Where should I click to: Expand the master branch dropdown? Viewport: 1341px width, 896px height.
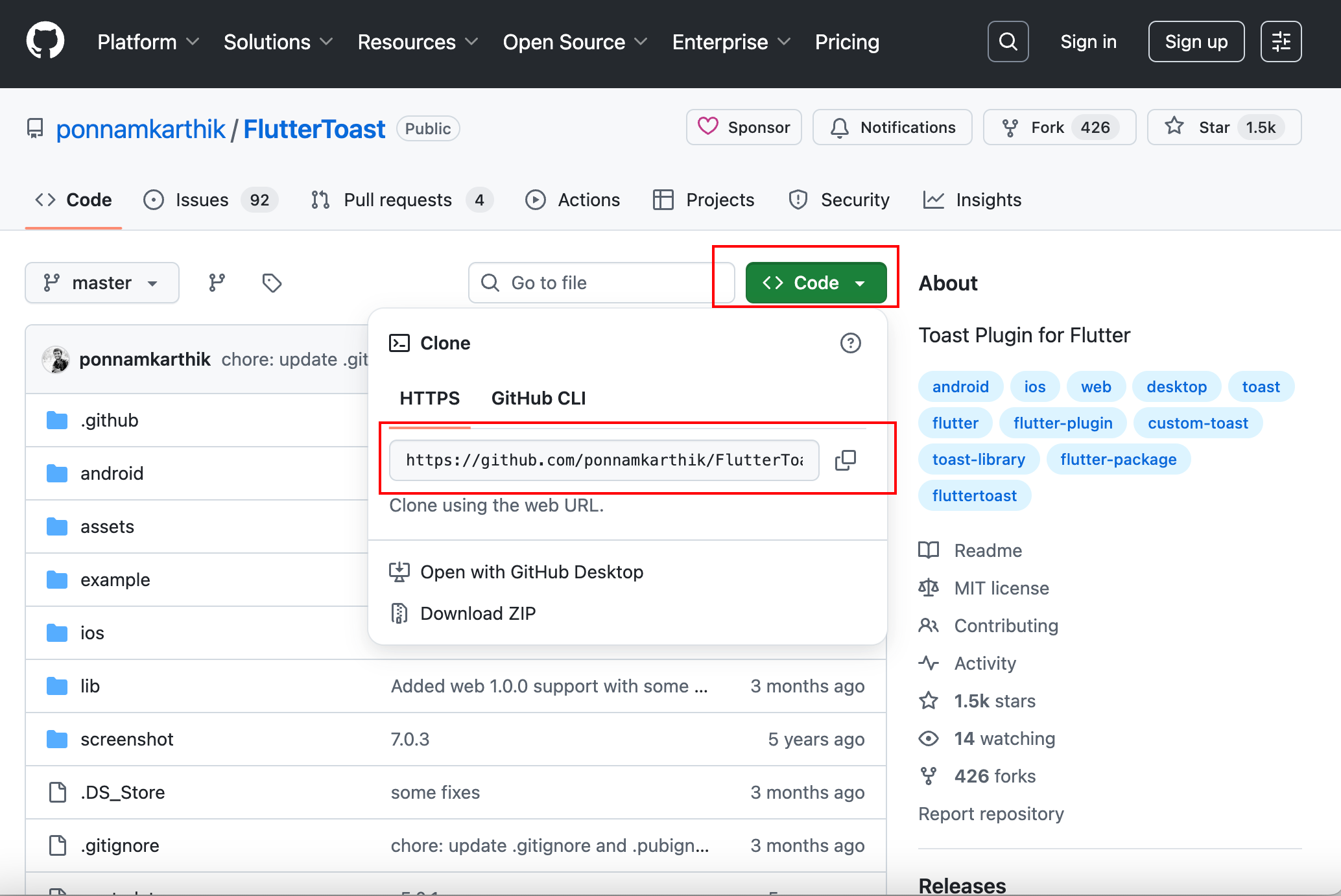coord(102,283)
